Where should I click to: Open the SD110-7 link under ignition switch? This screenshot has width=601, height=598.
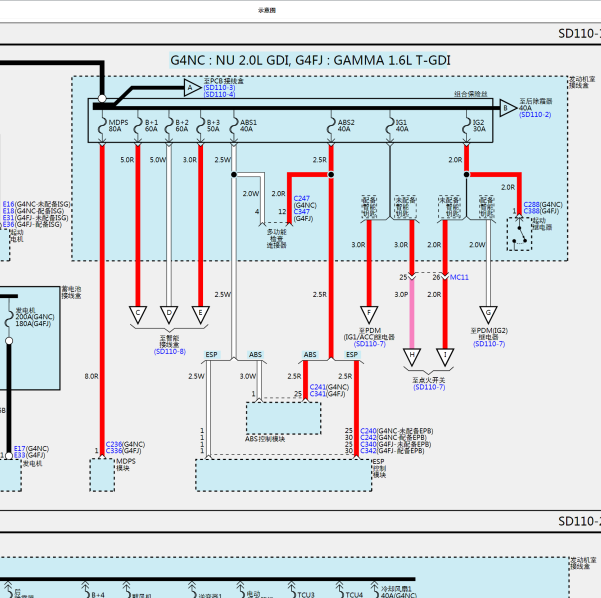pos(429,387)
